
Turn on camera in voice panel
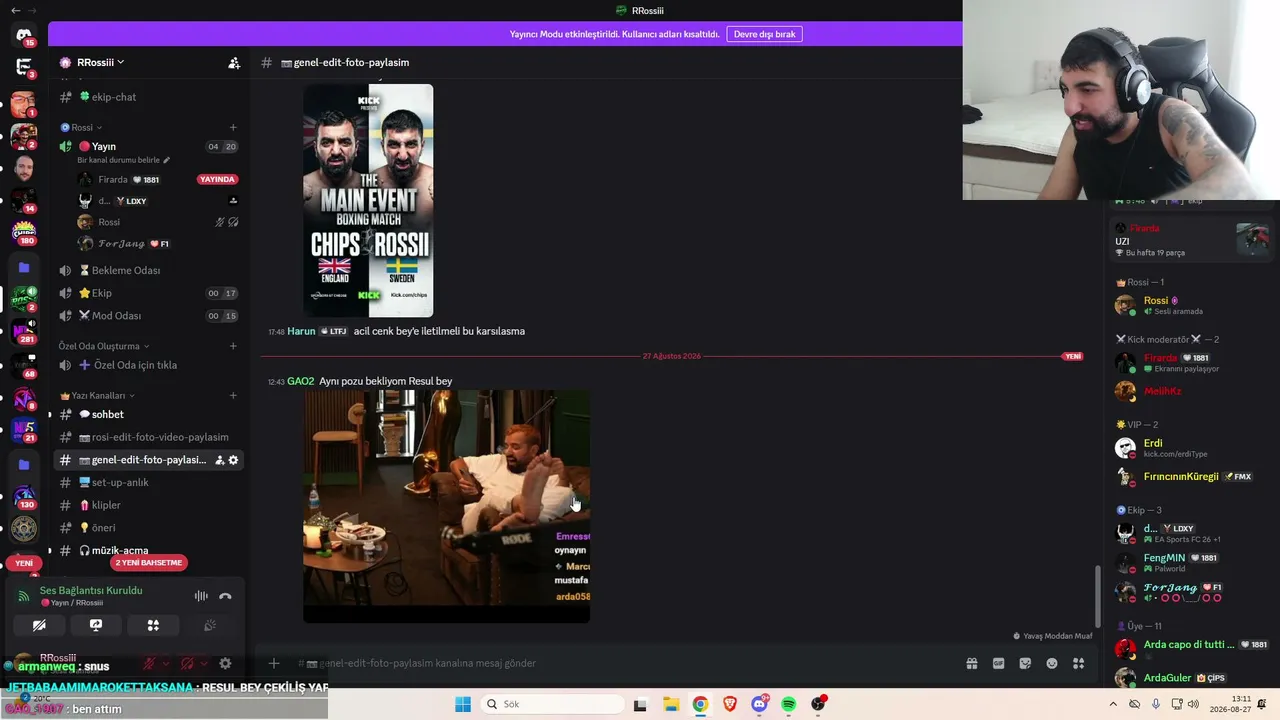39,625
